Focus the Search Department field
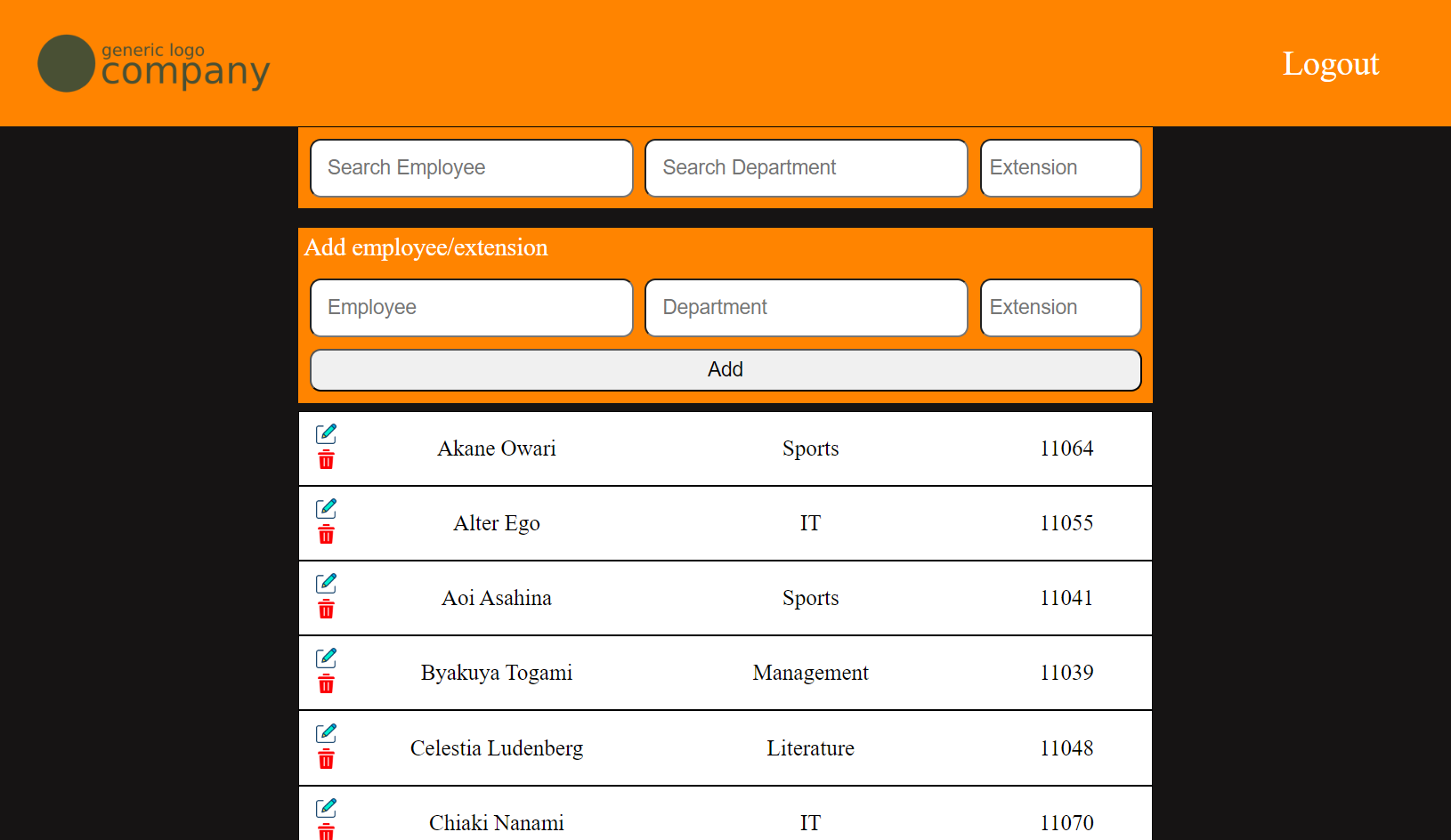 pos(807,167)
